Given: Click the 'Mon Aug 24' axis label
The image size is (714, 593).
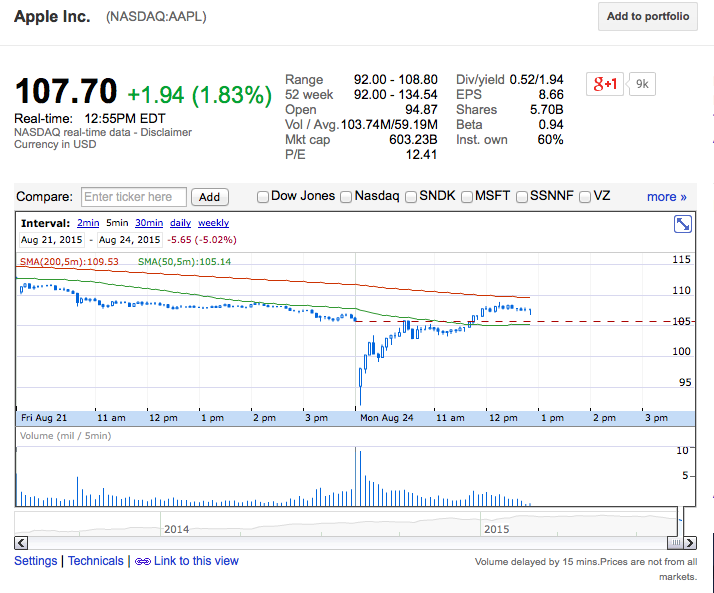Looking at the screenshot, I should [387, 418].
